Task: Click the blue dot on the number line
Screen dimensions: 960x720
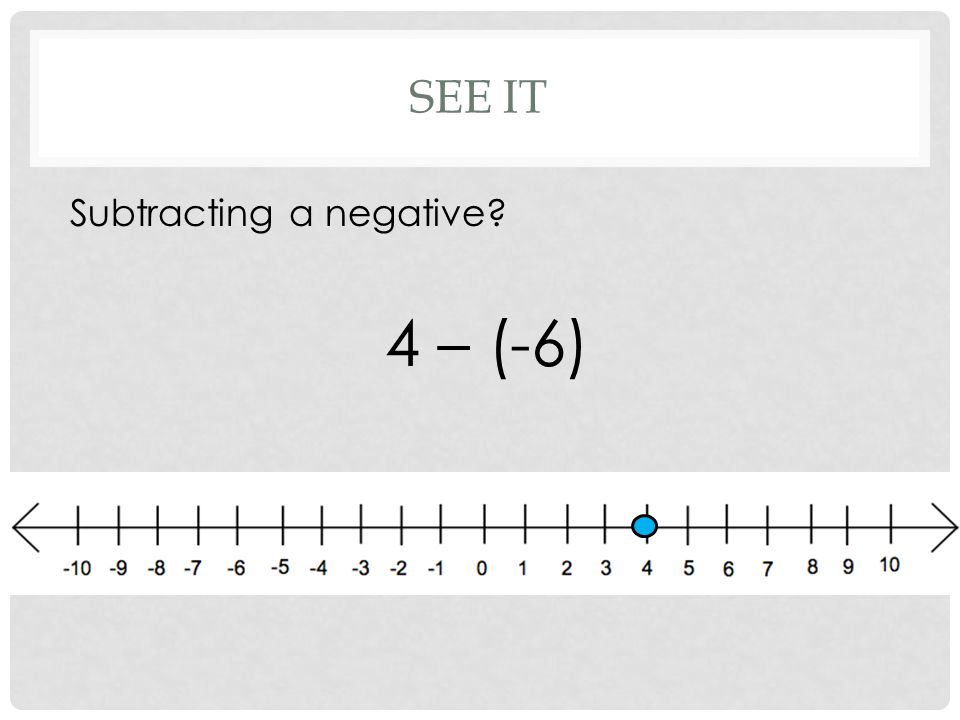Action: 644,526
